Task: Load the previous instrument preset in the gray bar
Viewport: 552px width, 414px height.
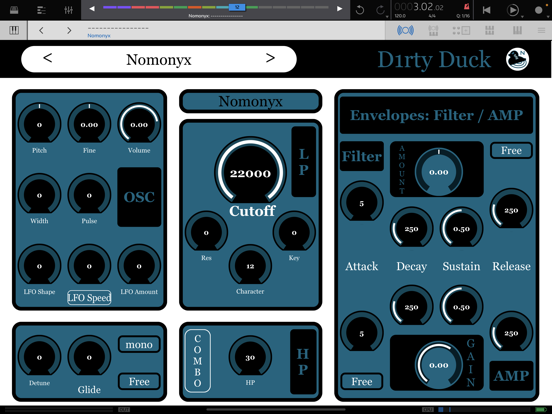Action: 41,31
